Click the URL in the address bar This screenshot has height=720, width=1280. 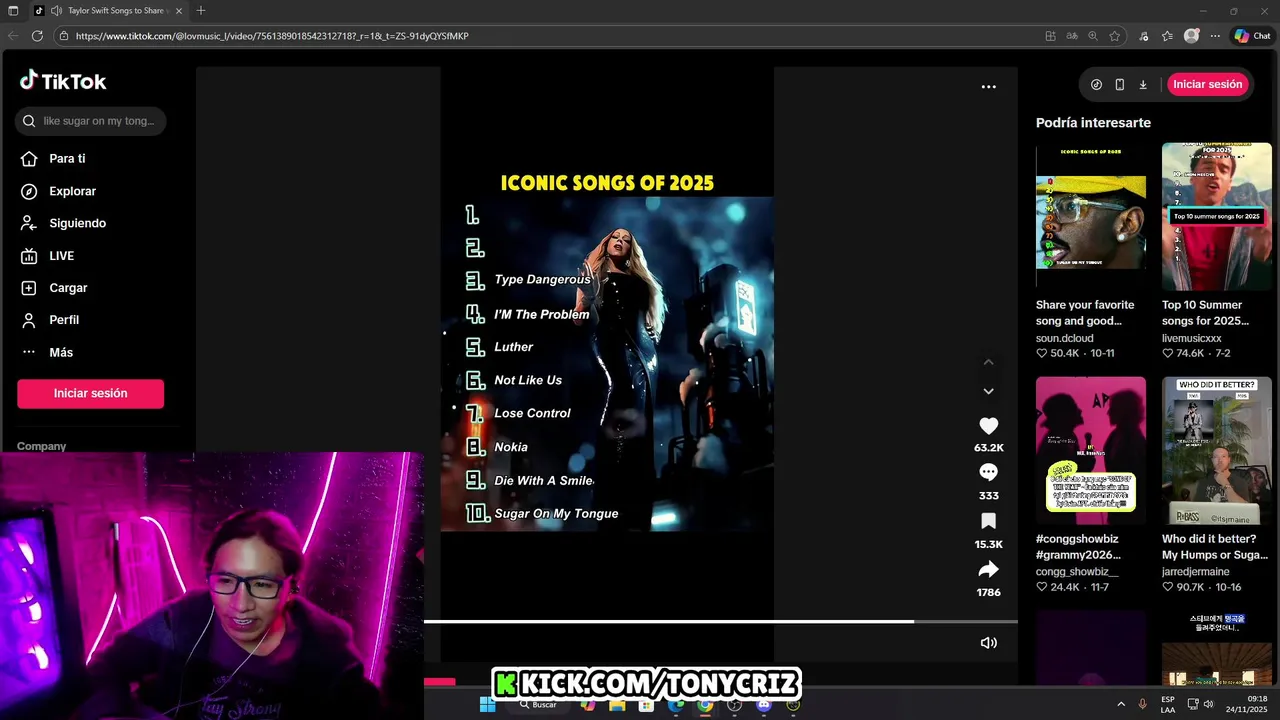pos(272,36)
